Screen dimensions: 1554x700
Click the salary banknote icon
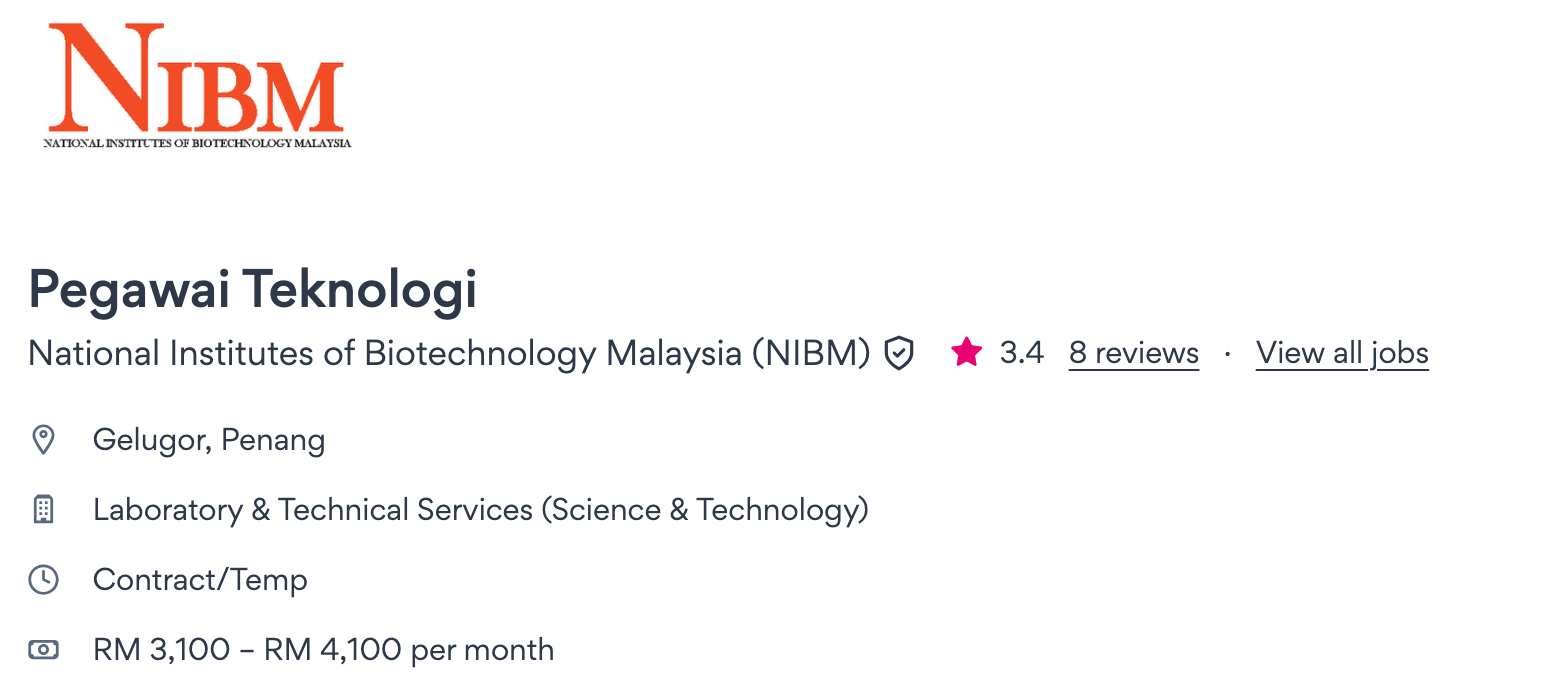(43, 650)
